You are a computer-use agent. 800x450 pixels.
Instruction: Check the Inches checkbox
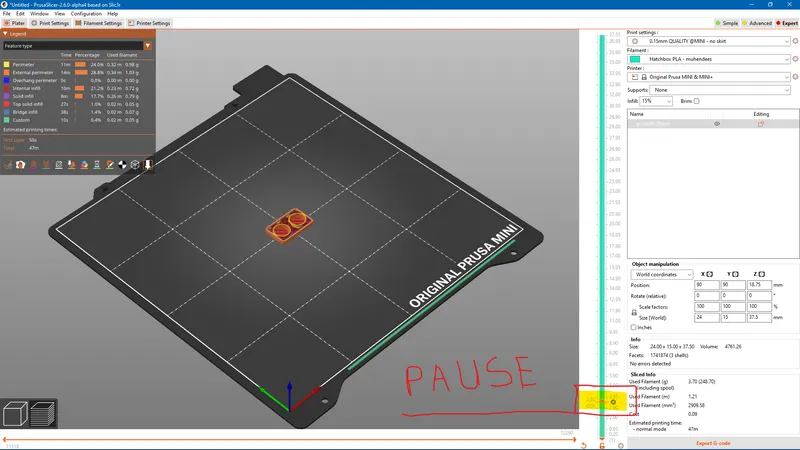[634, 327]
